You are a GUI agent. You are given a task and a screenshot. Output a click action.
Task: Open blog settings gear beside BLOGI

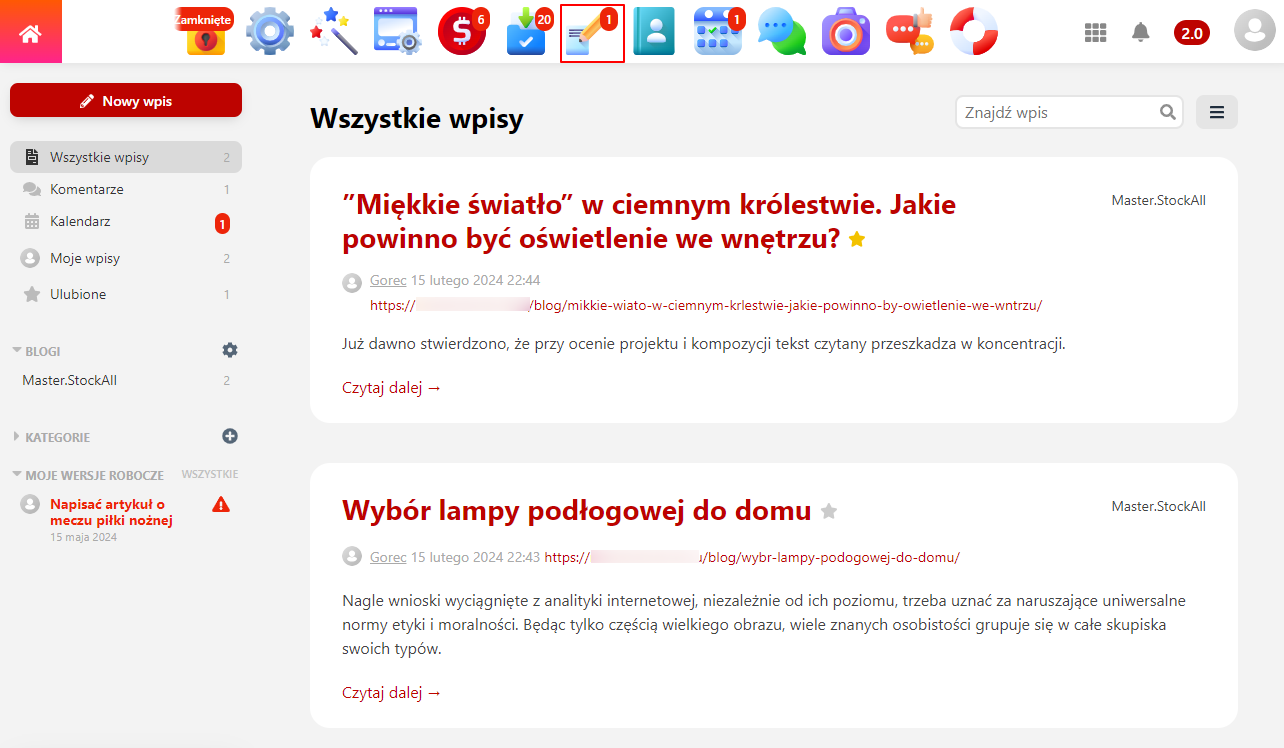(230, 350)
